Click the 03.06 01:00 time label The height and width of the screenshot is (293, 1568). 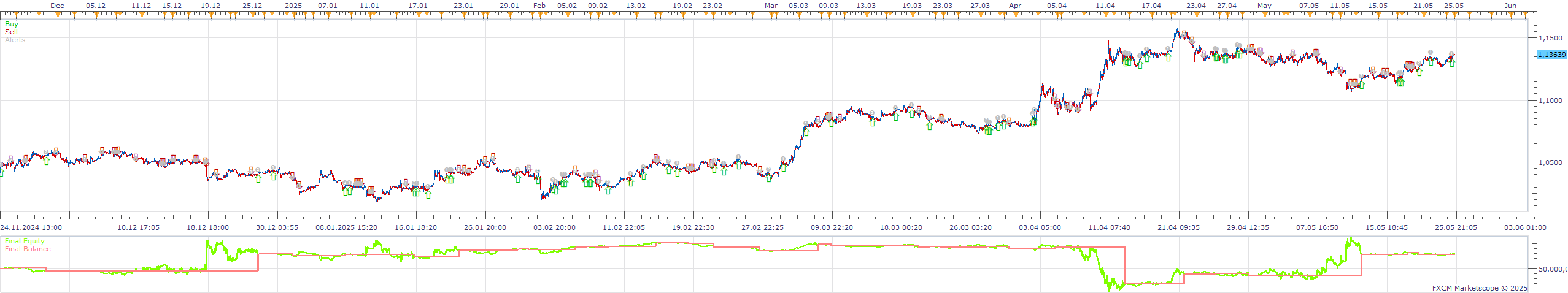1526,227
